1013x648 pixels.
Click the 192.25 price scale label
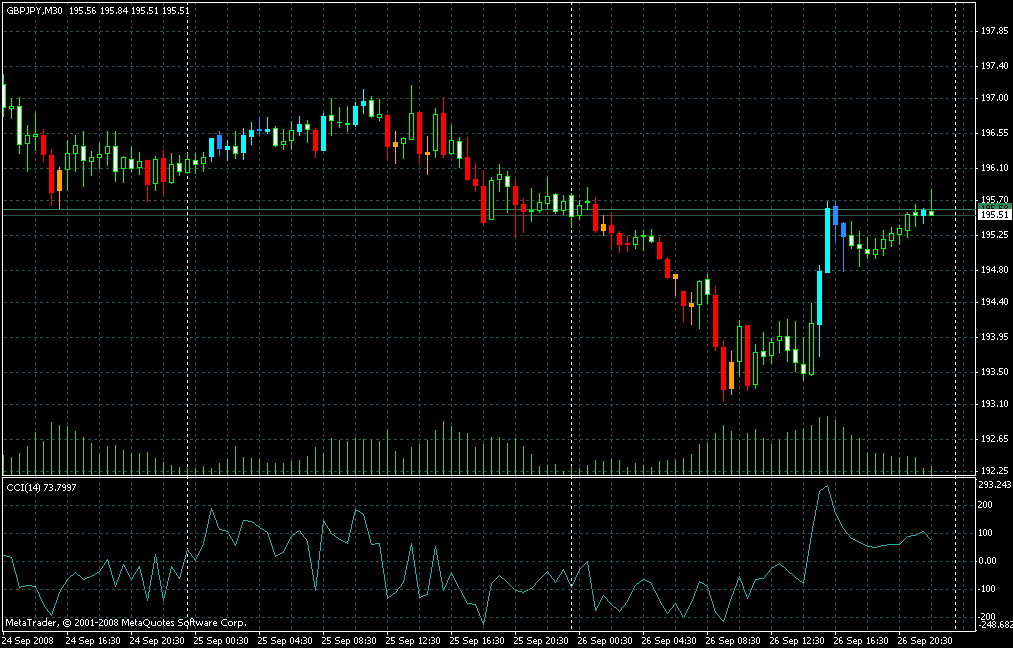[993, 471]
